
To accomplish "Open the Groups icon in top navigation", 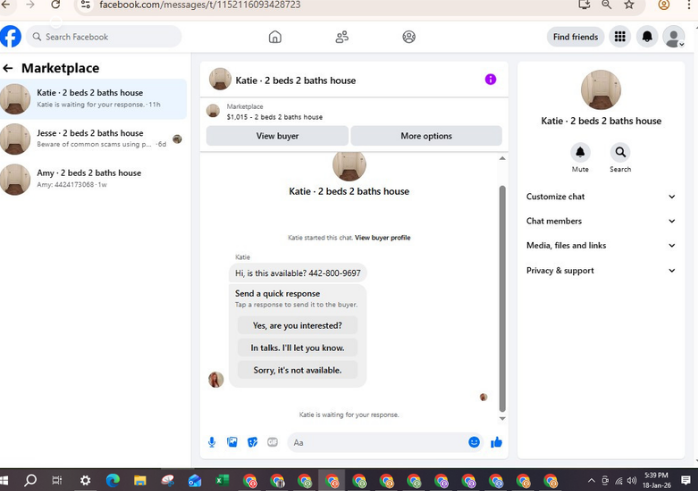I will click(x=409, y=37).
